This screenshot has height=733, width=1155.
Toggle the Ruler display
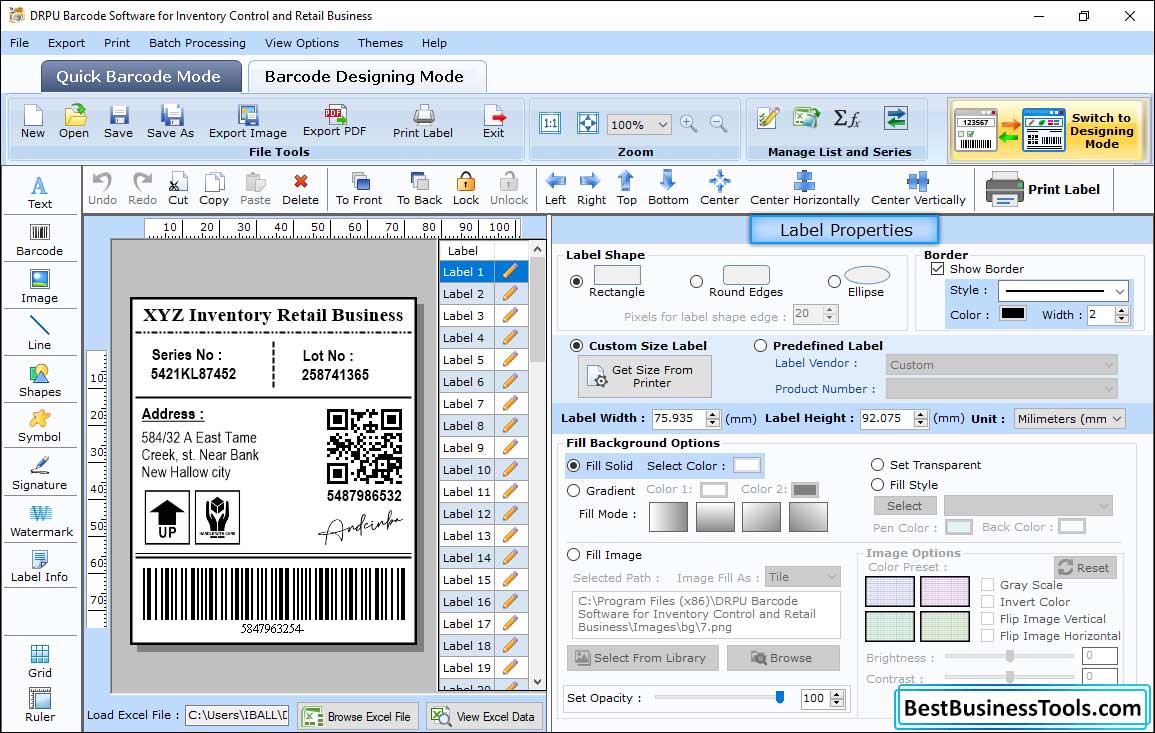tap(40, 705)
